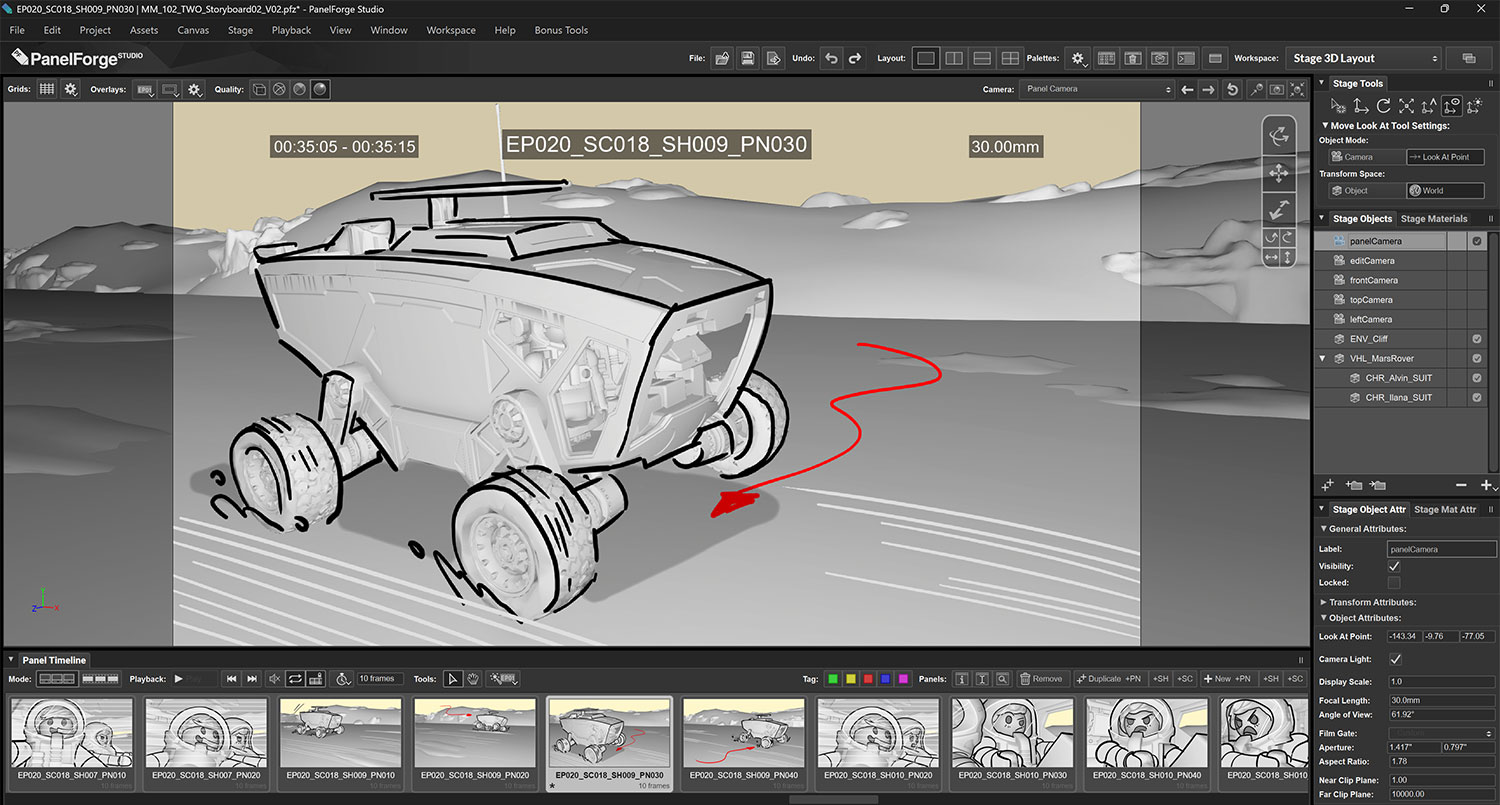Toggle visibility checkmark for CHR_Ilana_SUIT

tap(1476, 397)
